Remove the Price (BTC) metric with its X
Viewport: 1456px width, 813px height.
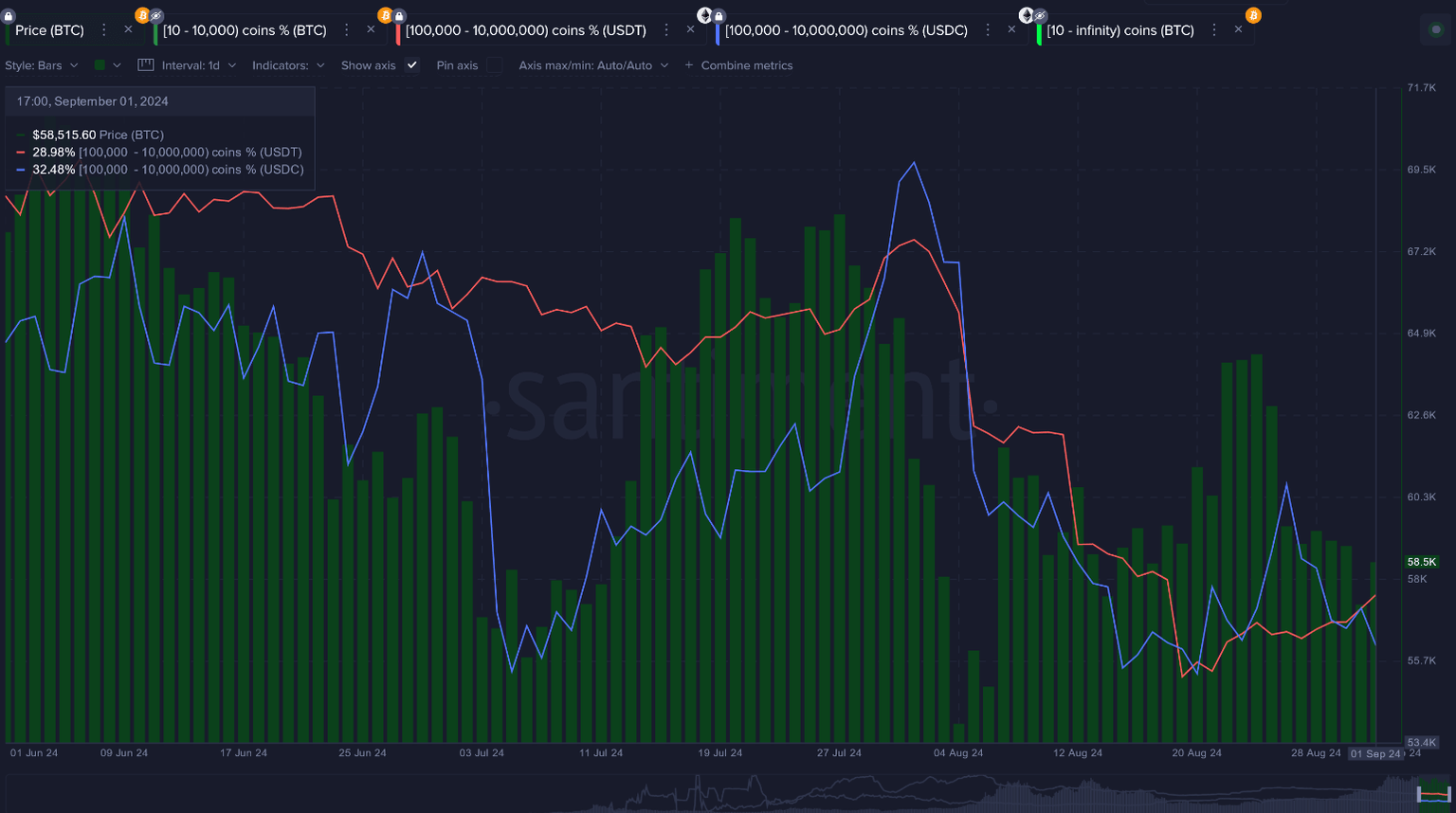click(128, 29)
